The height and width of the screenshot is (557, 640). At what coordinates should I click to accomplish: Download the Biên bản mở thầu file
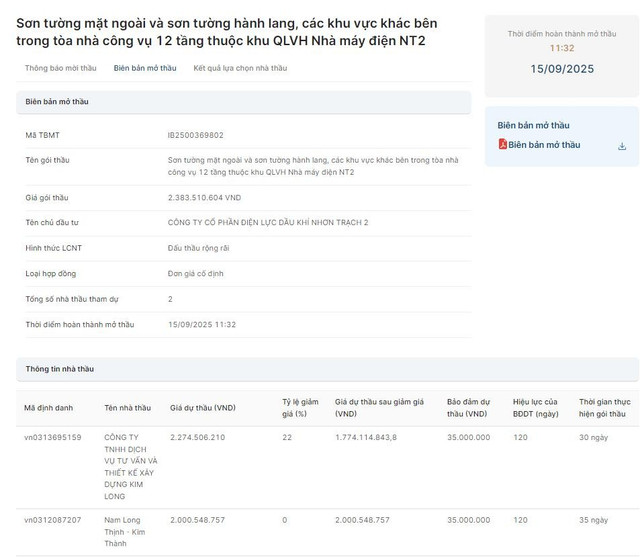tap(622, 146)
